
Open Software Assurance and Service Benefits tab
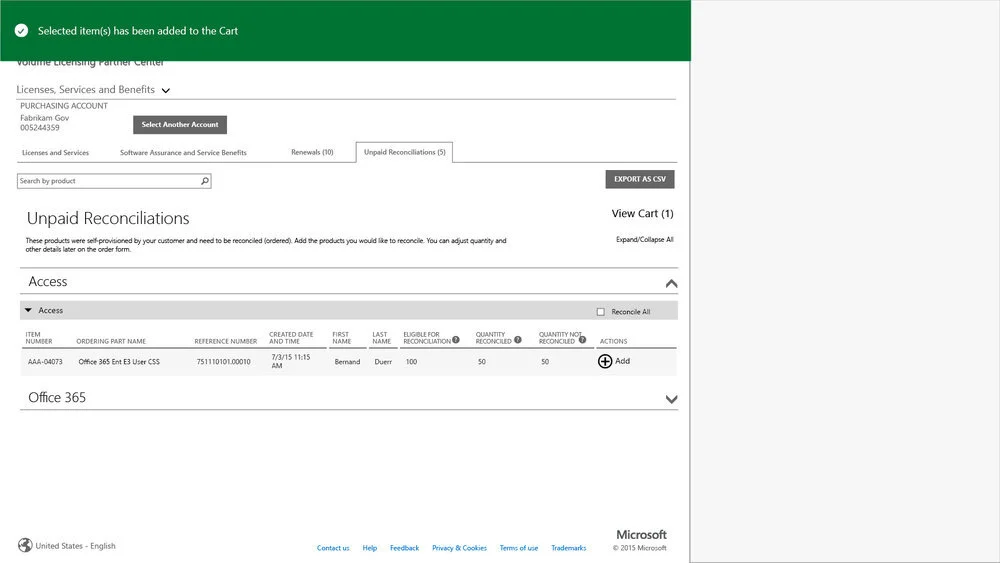[183, 153]
